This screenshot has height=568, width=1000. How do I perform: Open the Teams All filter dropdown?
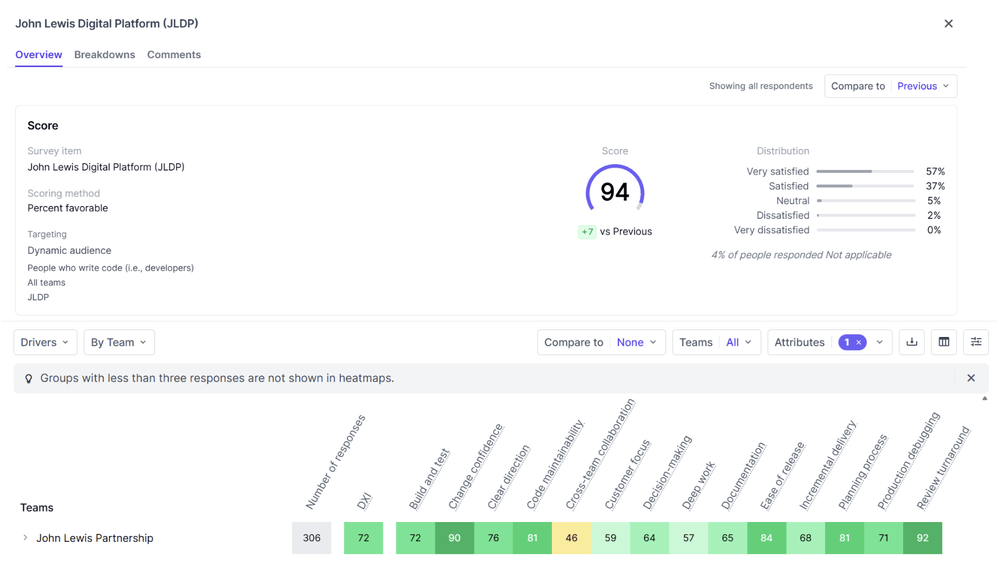click(x=716, y=342)
